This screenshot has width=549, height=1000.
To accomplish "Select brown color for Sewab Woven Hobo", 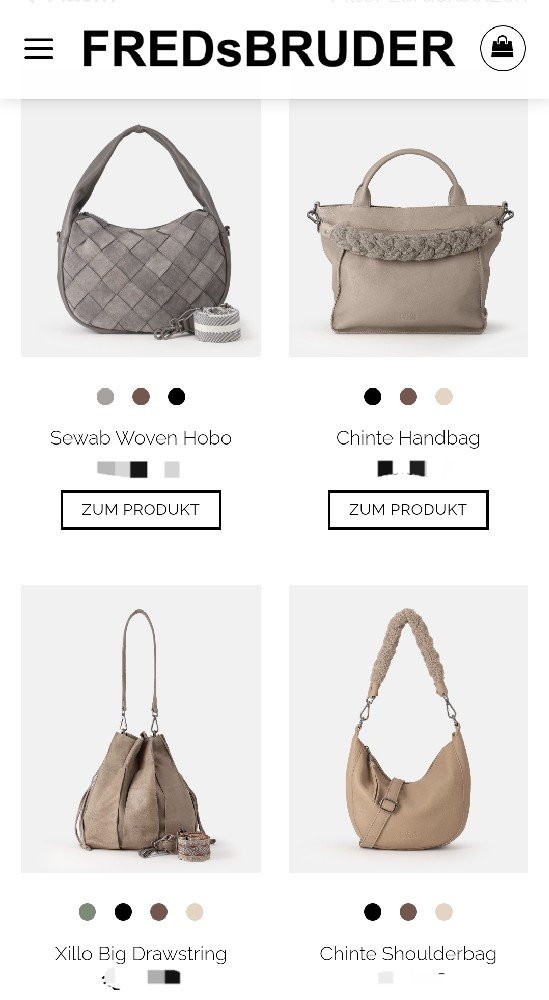I will [x=141, y=397].
